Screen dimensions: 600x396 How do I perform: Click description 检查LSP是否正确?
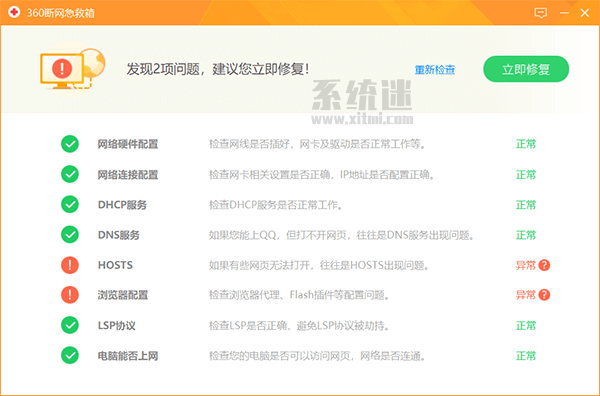pyautogui.click(x=299, y=326)
